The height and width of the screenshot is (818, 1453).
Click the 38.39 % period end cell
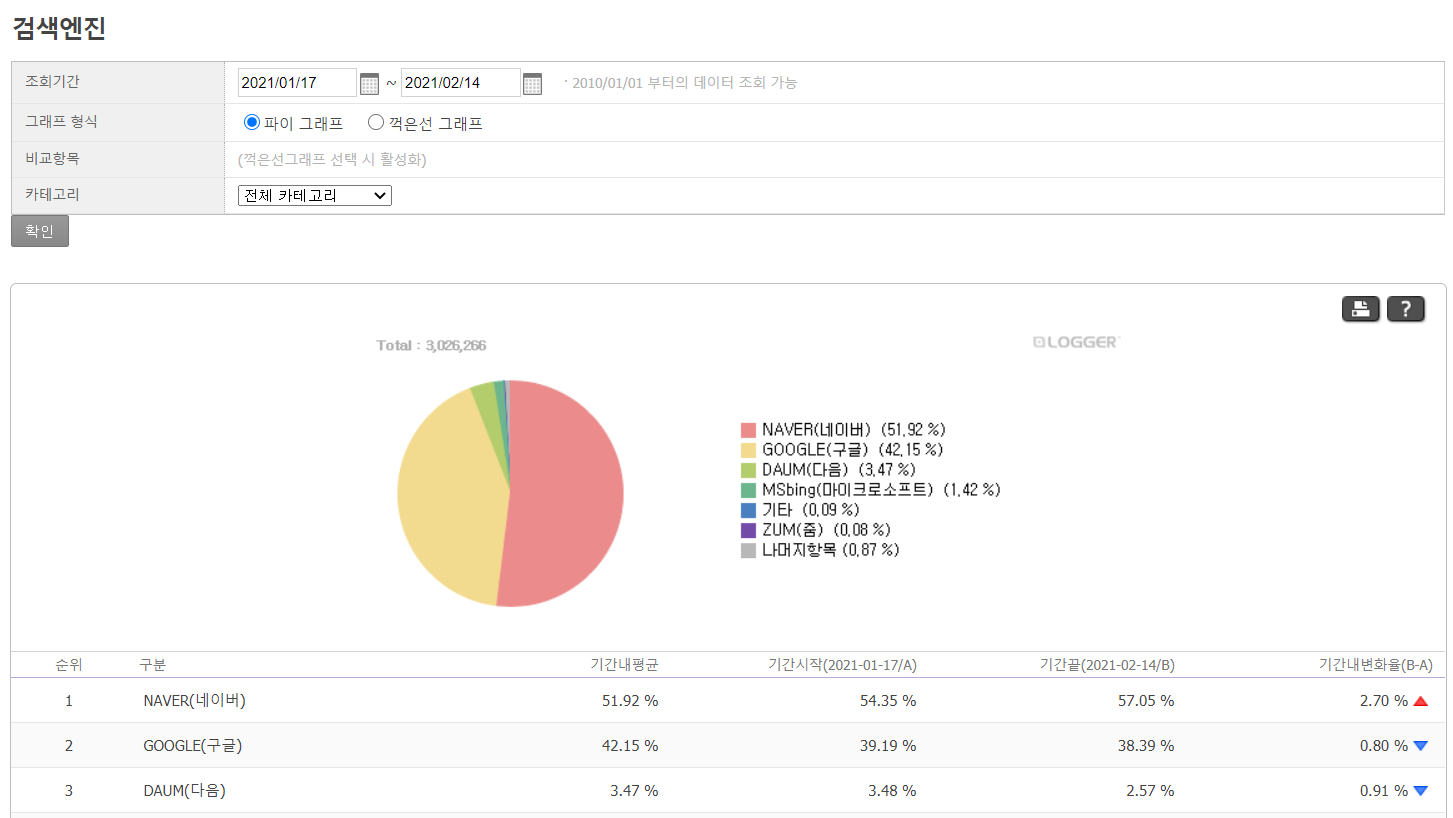pos(1146,746)
